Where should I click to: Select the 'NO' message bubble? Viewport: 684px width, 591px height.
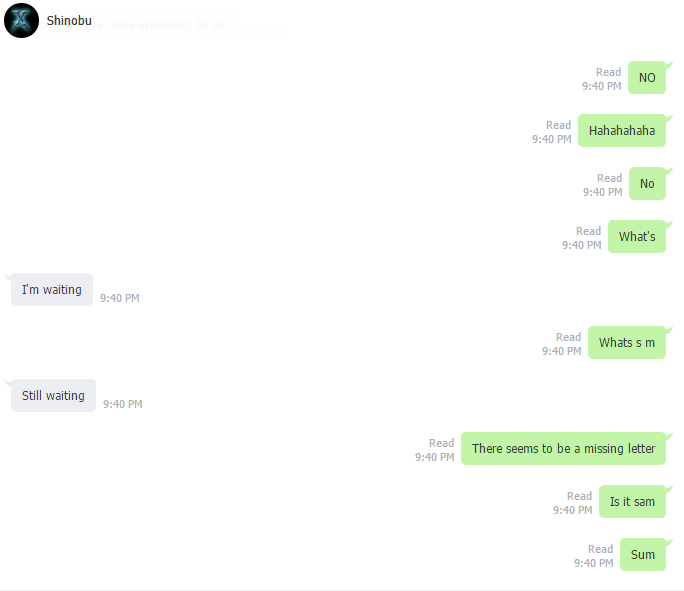coord(647,78)
